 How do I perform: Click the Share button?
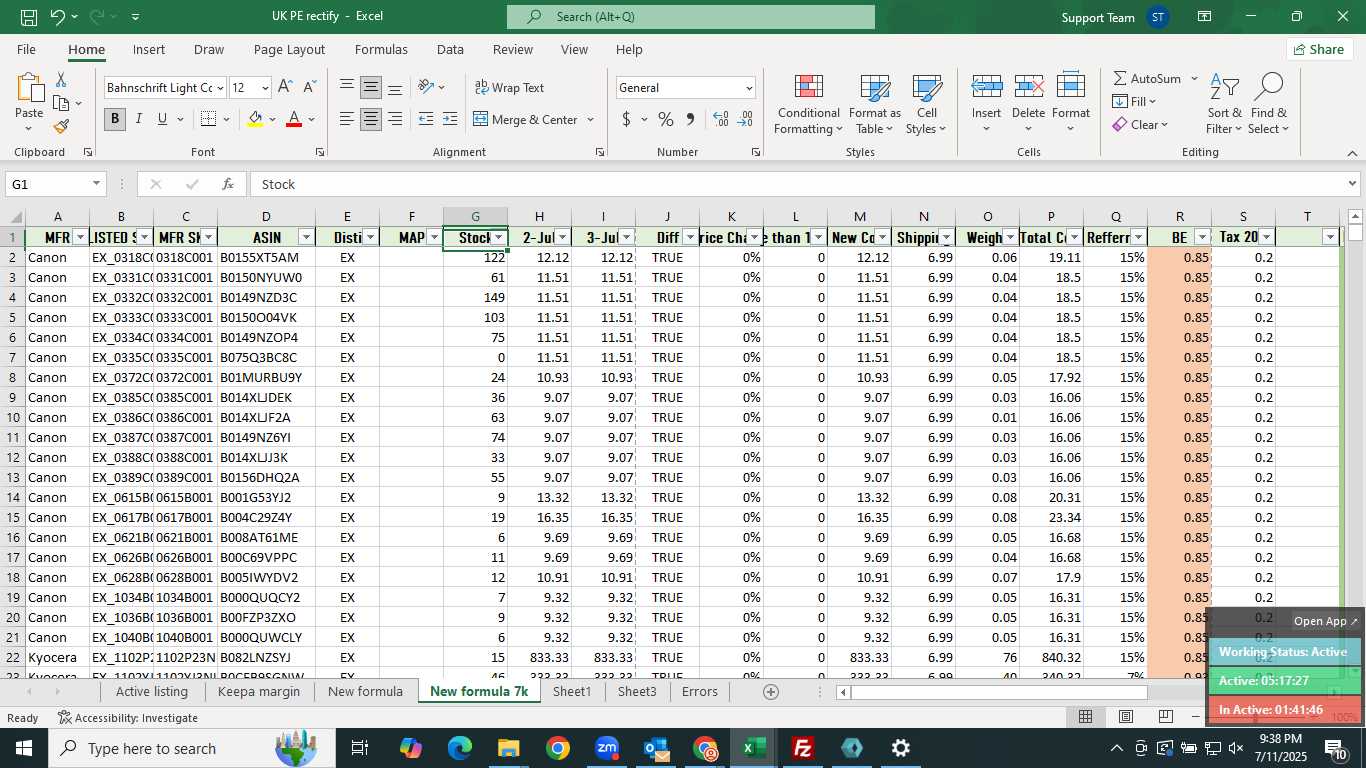coord(1319,49)
